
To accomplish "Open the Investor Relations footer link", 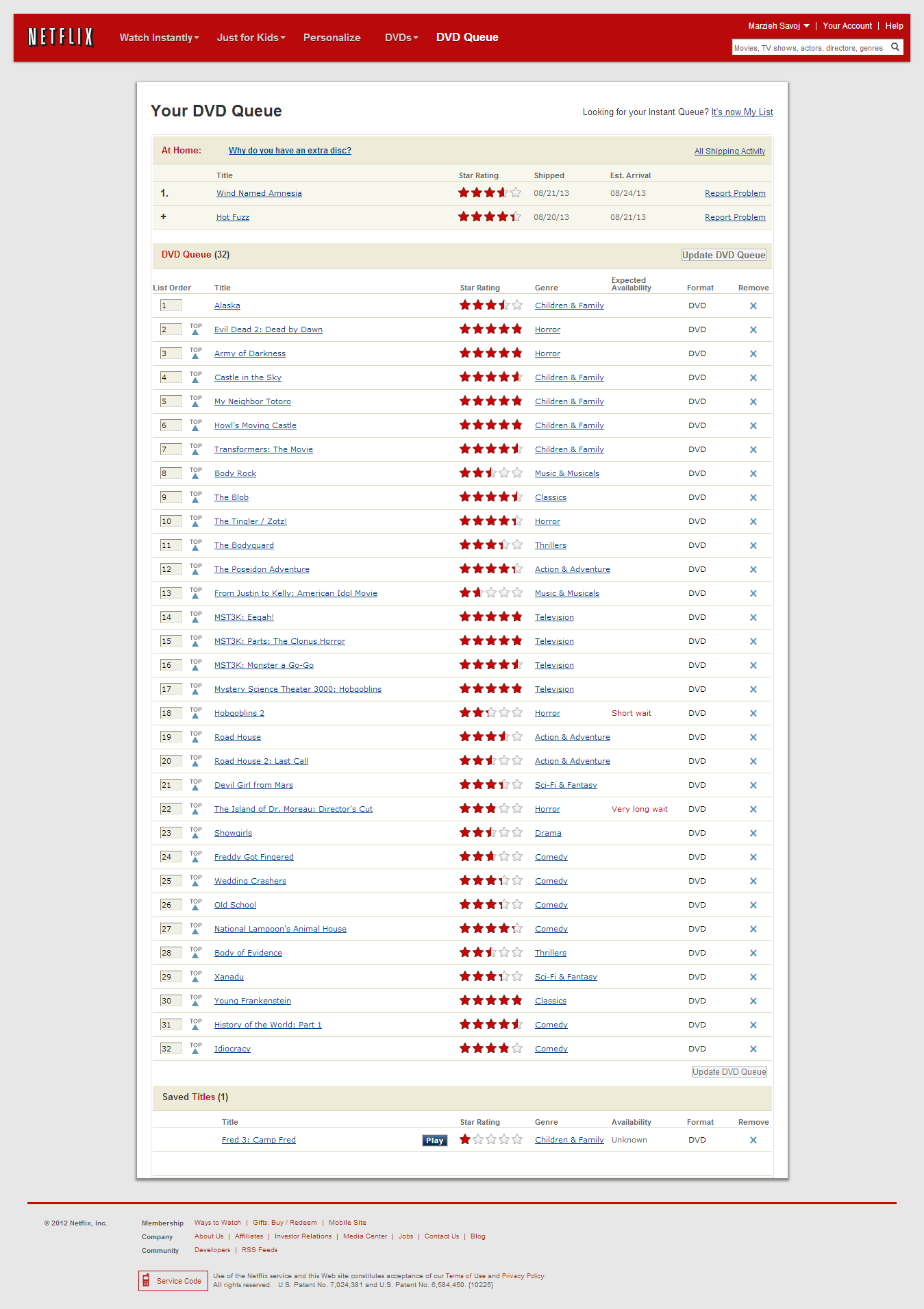I will [x=303, y=1236].
